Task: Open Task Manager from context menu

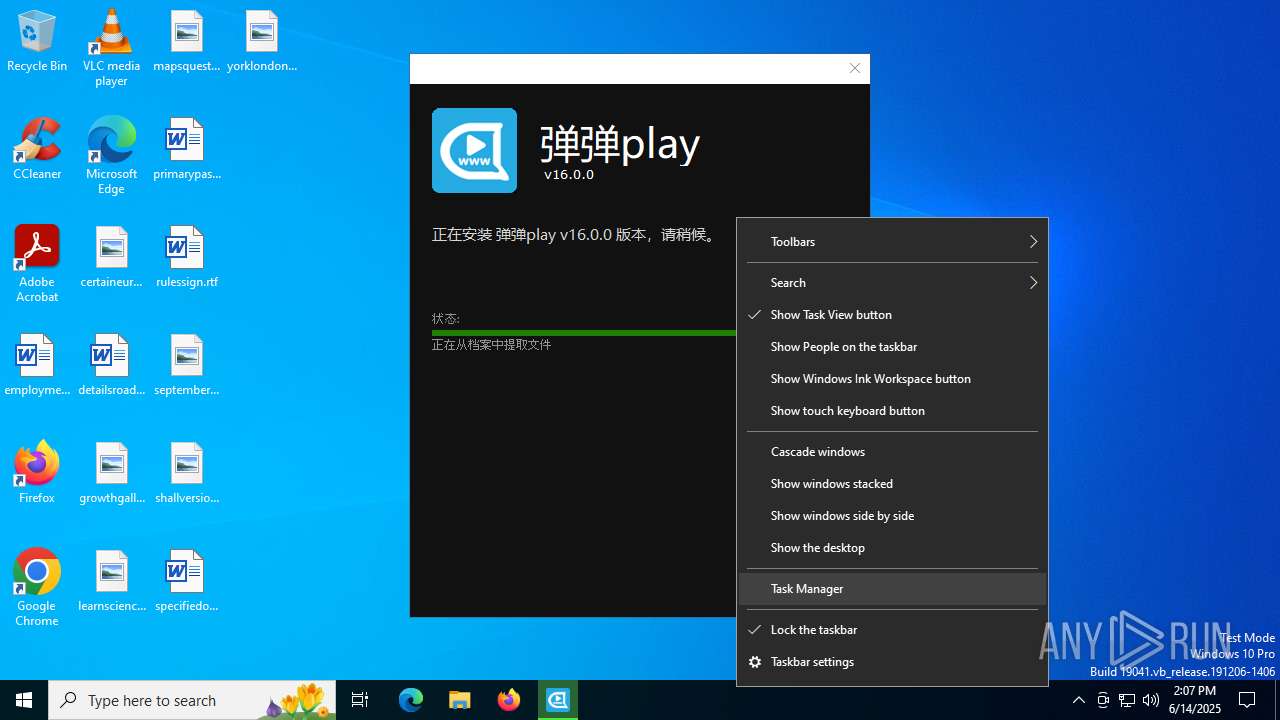Action: tap(892, 588)
